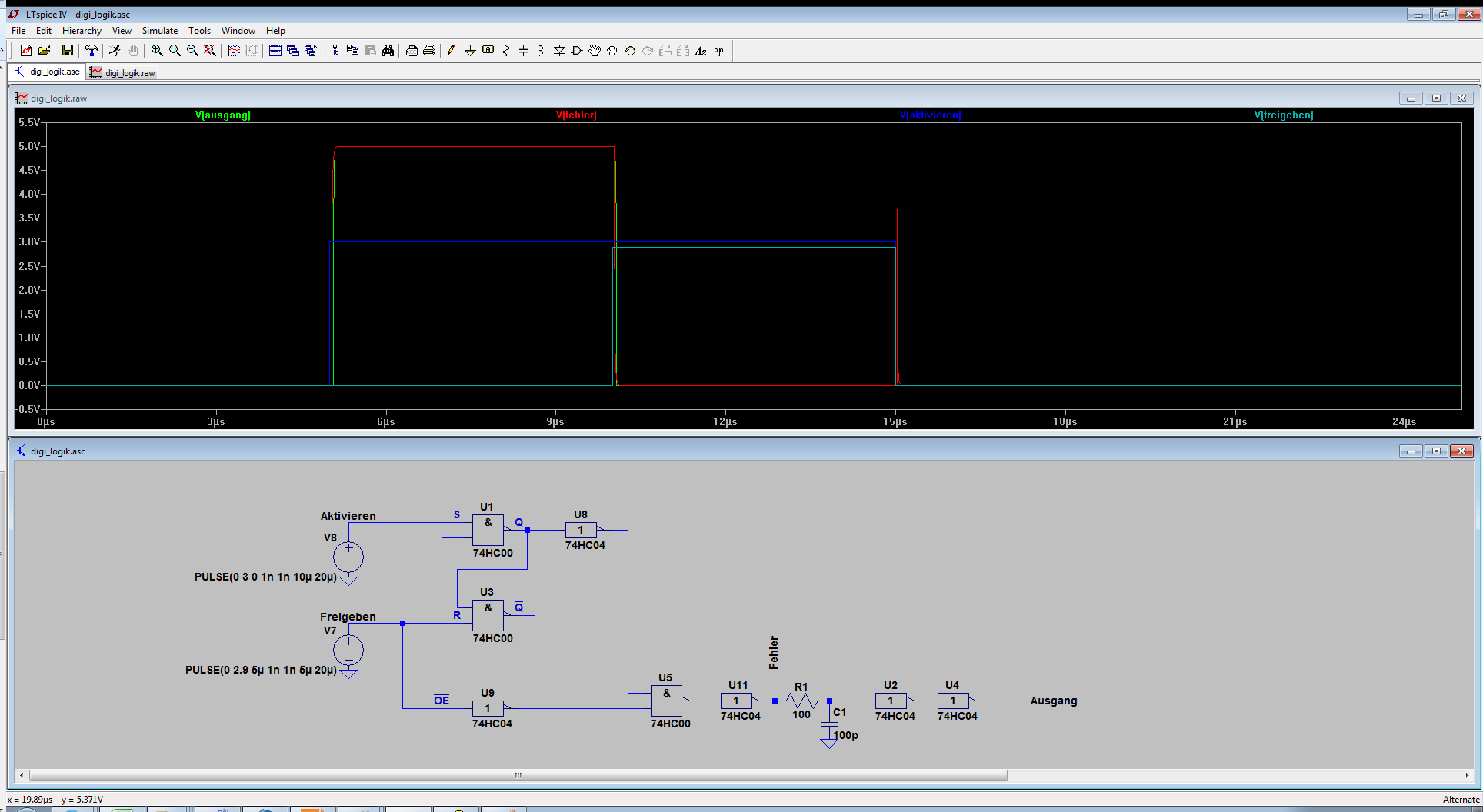The width and height of the screenshot is (1483, 812).
Task: Open Print Setup toolbar icon
Action: tap(412, 50)
